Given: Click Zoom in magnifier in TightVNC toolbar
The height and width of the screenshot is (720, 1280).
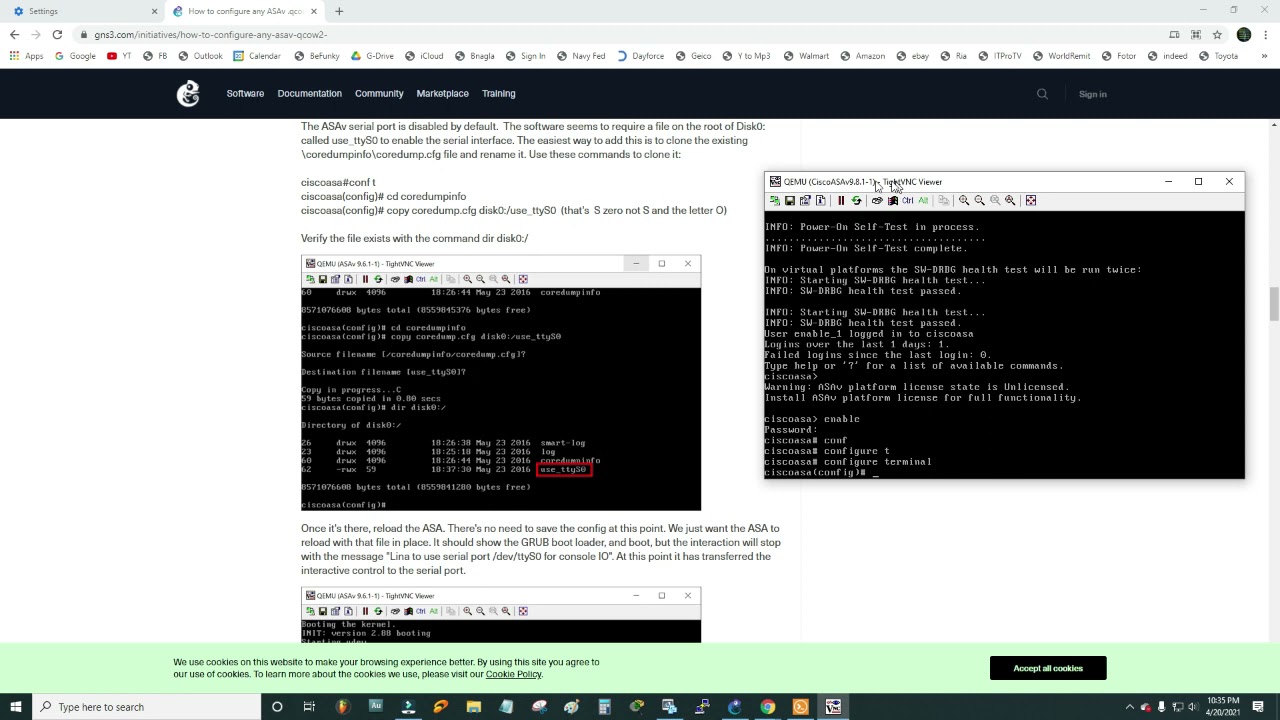Looking at the screenshot, I should click(x=964, y=201).
